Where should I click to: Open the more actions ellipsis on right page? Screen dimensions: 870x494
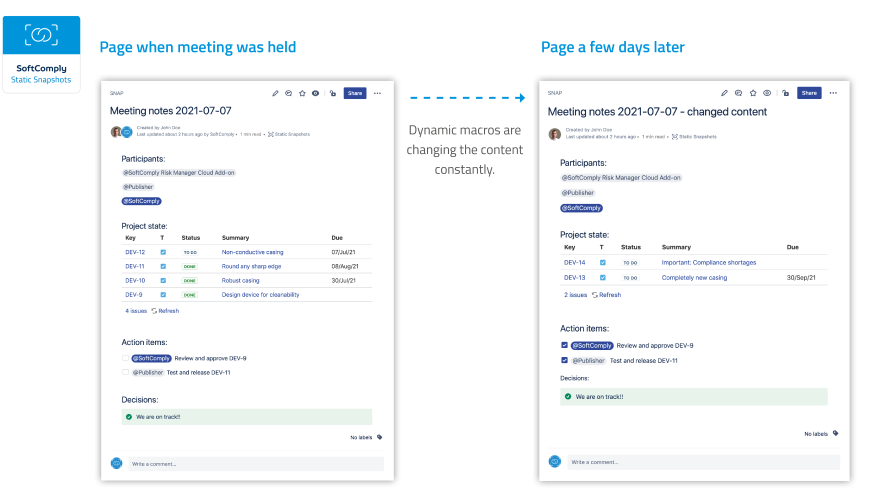[x=833, y=93]
